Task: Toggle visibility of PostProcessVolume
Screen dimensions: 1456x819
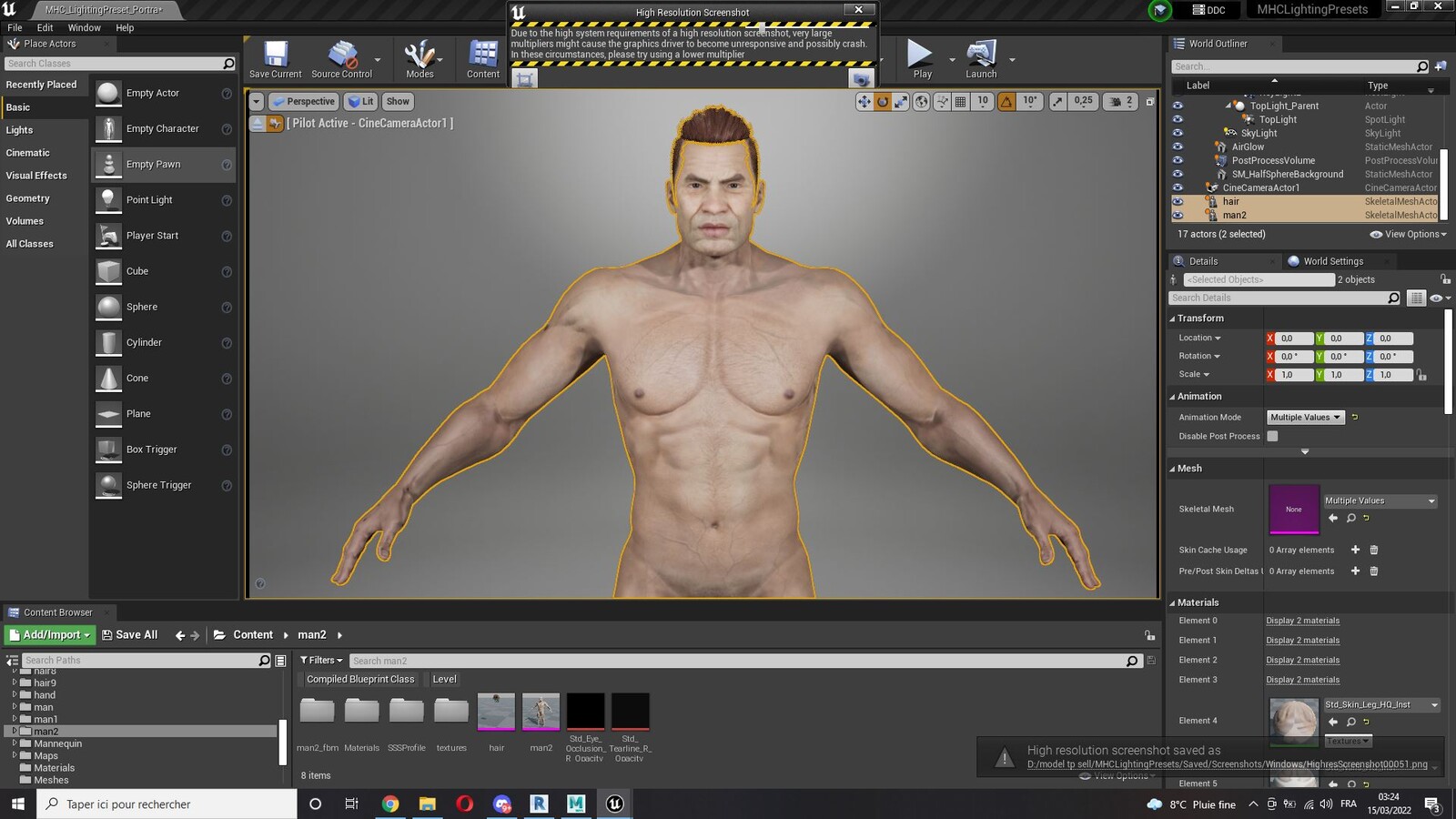Action: [1178, 160]
